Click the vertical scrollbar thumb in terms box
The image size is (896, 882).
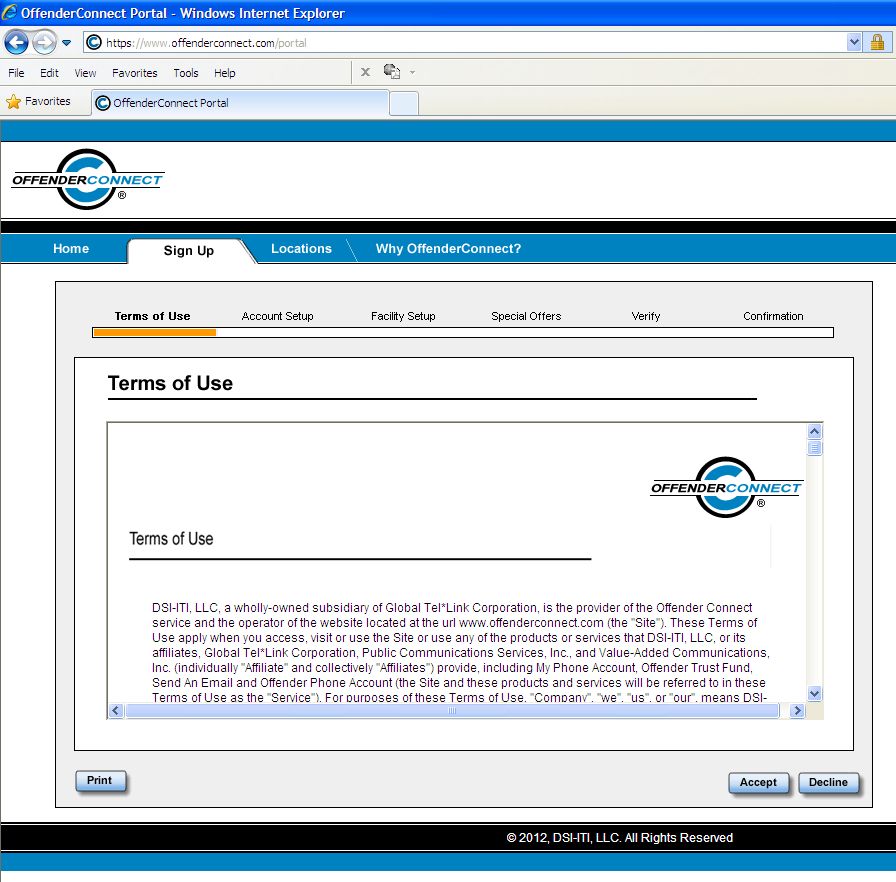815,448
